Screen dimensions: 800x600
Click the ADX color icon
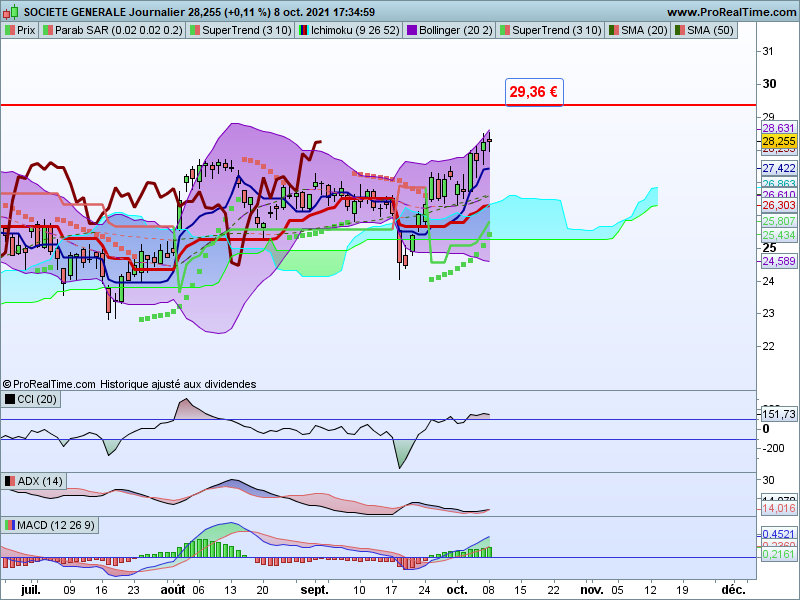[10, 481]
